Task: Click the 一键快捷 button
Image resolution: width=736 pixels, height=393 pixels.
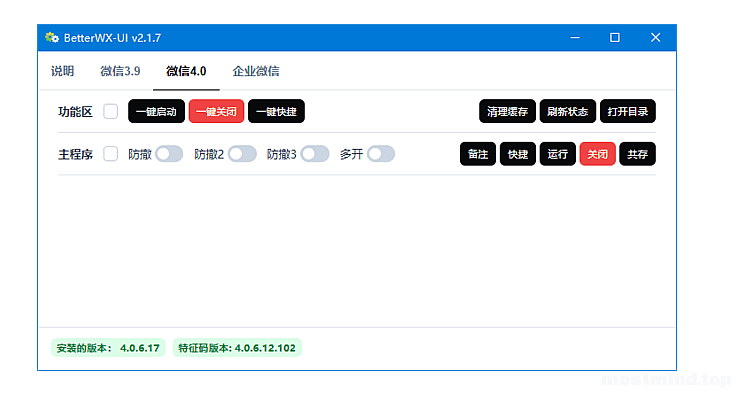Action: (x=276, y=111)
